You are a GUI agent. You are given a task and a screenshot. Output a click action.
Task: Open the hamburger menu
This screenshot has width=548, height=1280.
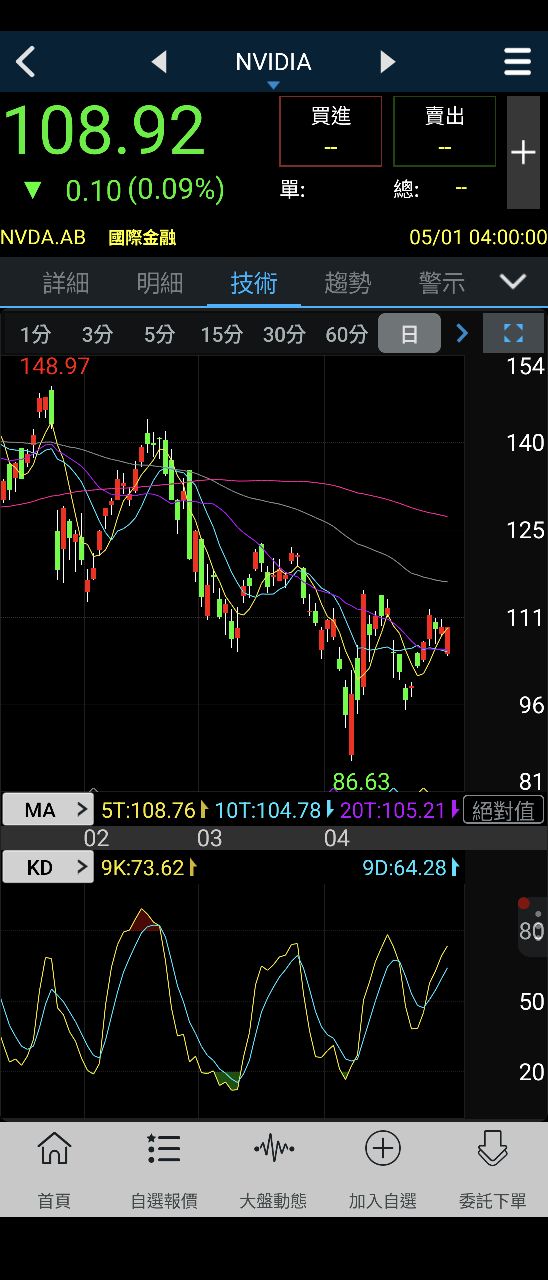tap(517, 62)
